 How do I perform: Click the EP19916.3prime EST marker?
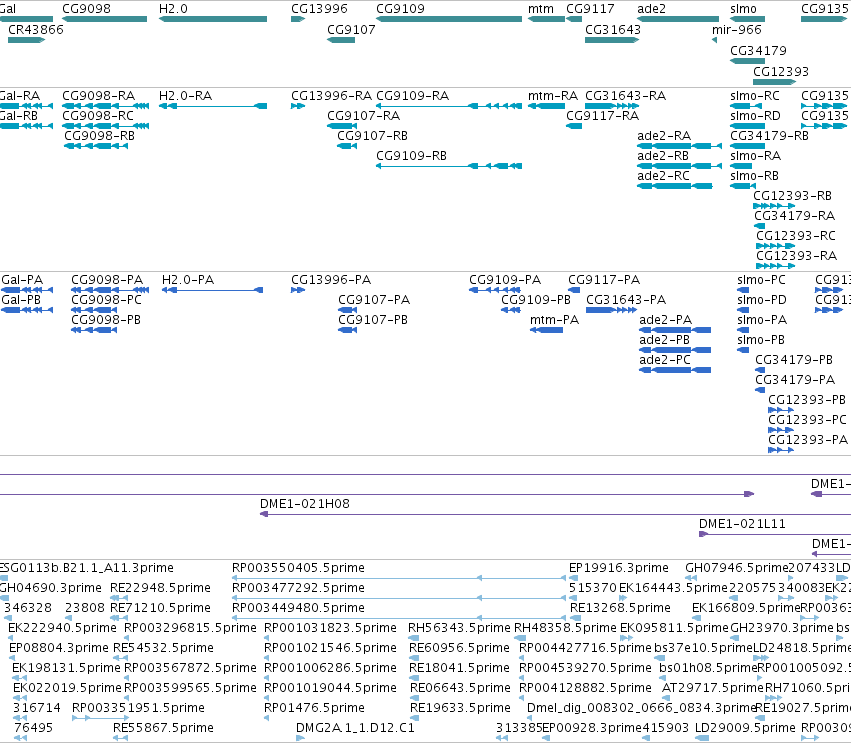click(574, 578)
